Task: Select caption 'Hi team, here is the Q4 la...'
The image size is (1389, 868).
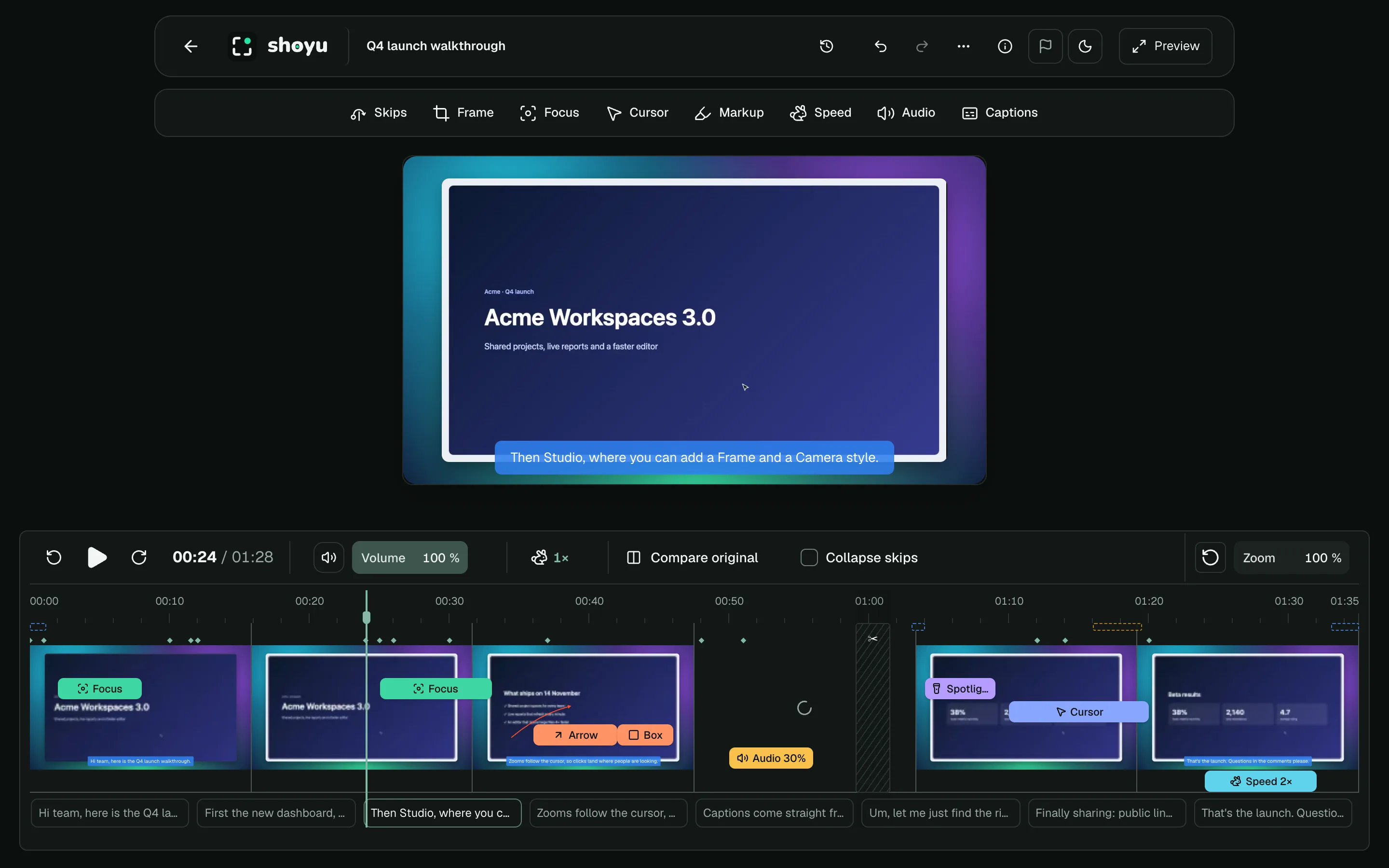Action: [109, 813]
